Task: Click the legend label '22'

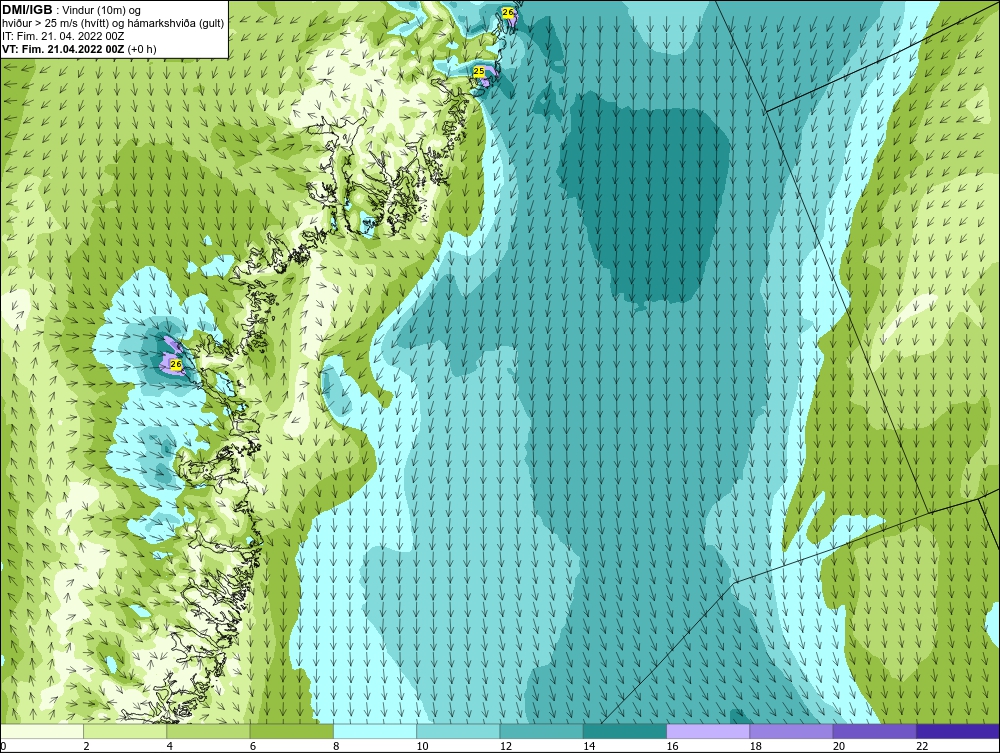Action: click(922, 747)
